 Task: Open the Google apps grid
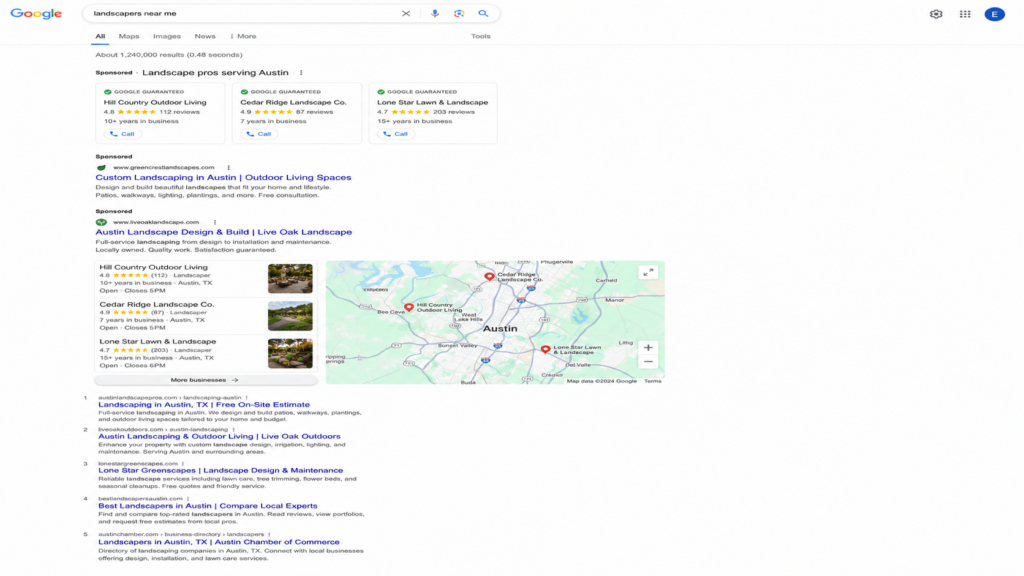(965, 14)
